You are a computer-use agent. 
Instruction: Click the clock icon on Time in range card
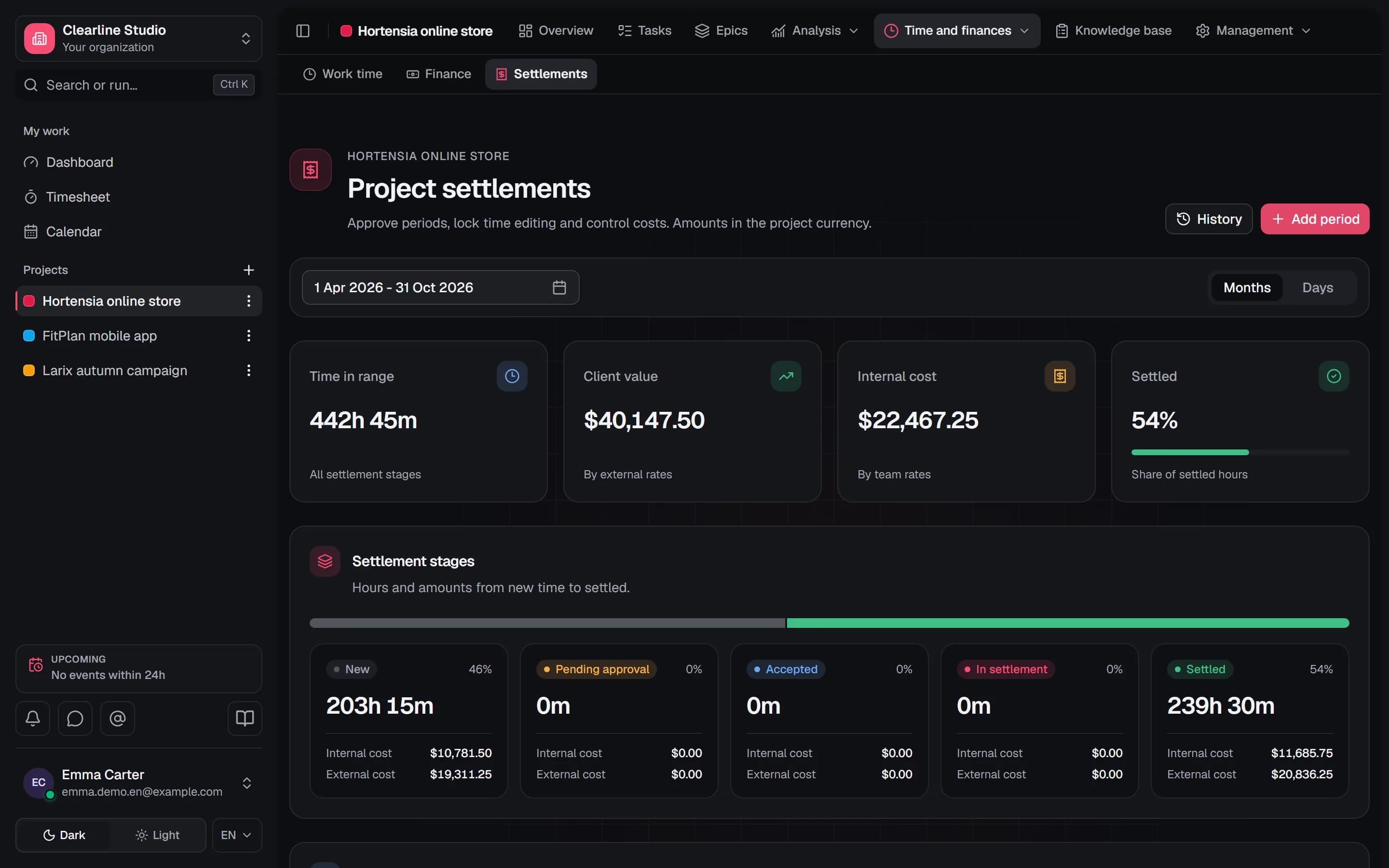(512, 376)
